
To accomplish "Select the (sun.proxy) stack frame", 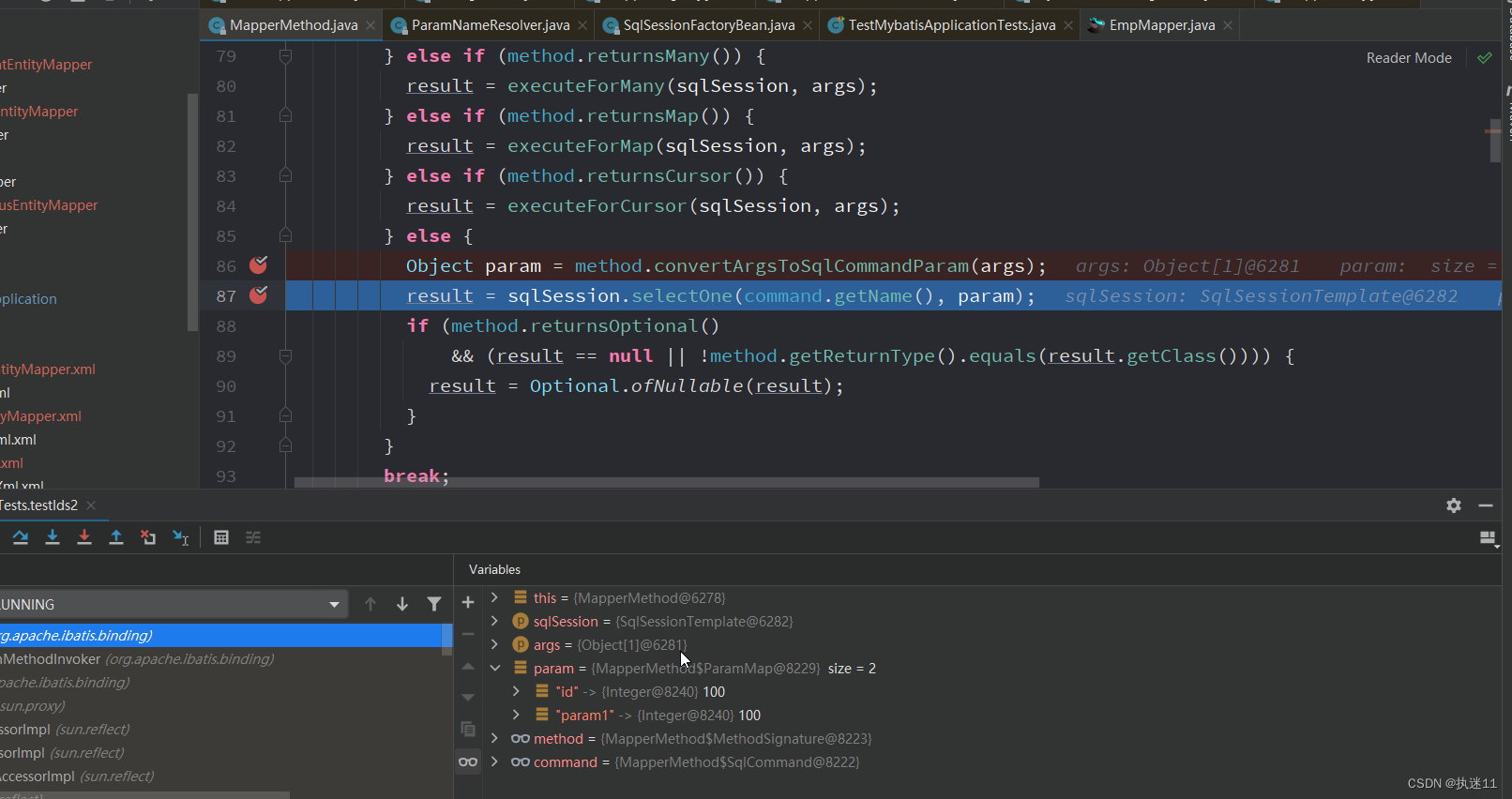I will pyautogui.click(x=220, y=706).
